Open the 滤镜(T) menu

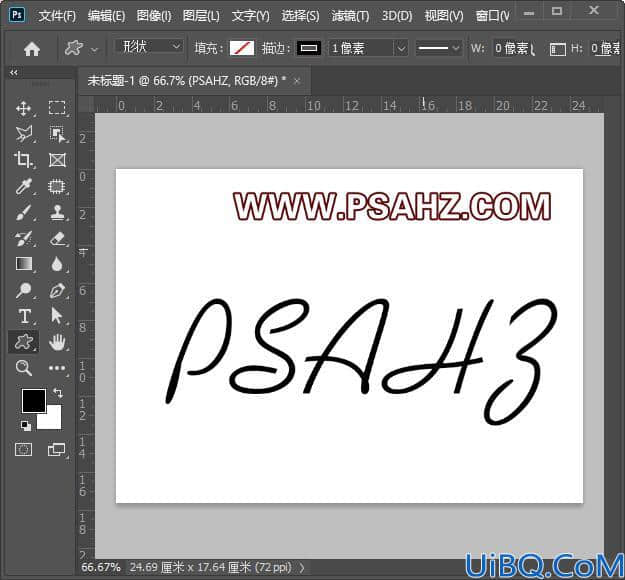(350, 16)
